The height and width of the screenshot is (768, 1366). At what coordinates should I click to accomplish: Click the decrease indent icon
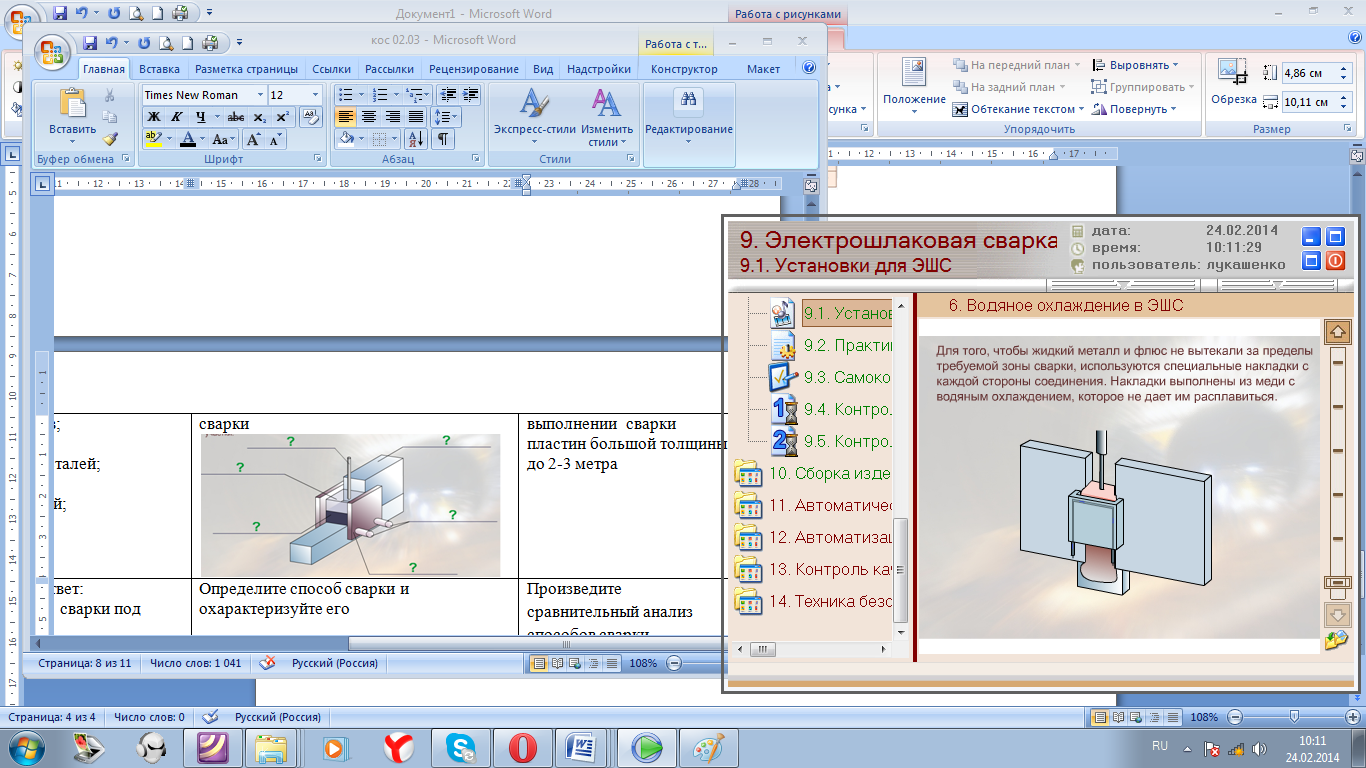pyautogui.click(x=448, y=95)
